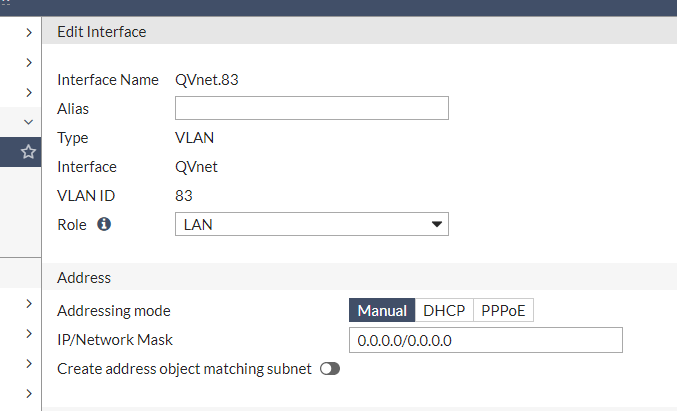Expand sidebar chevron left of Interface Name row
This screenshot has width=677, height=411.
[x=29, y=63]
